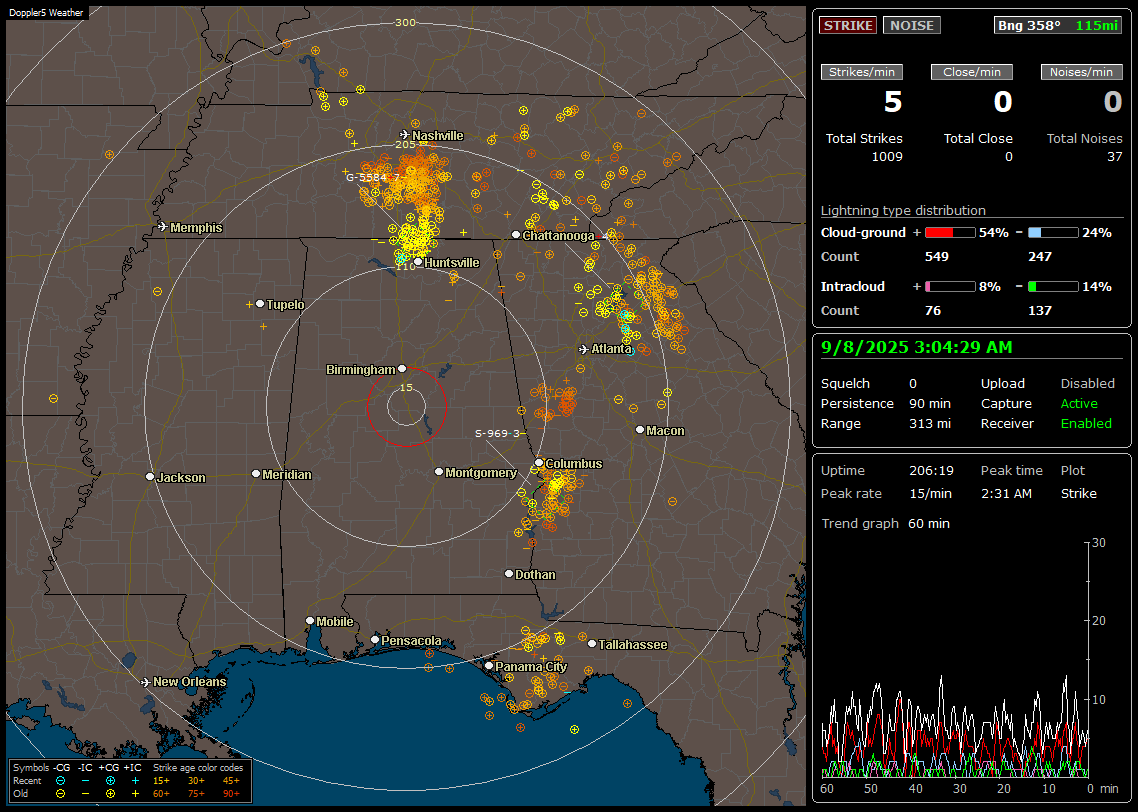Click the Montgomery city dot marker
The image size is (1138, 812).
click(x=438, y=472)
